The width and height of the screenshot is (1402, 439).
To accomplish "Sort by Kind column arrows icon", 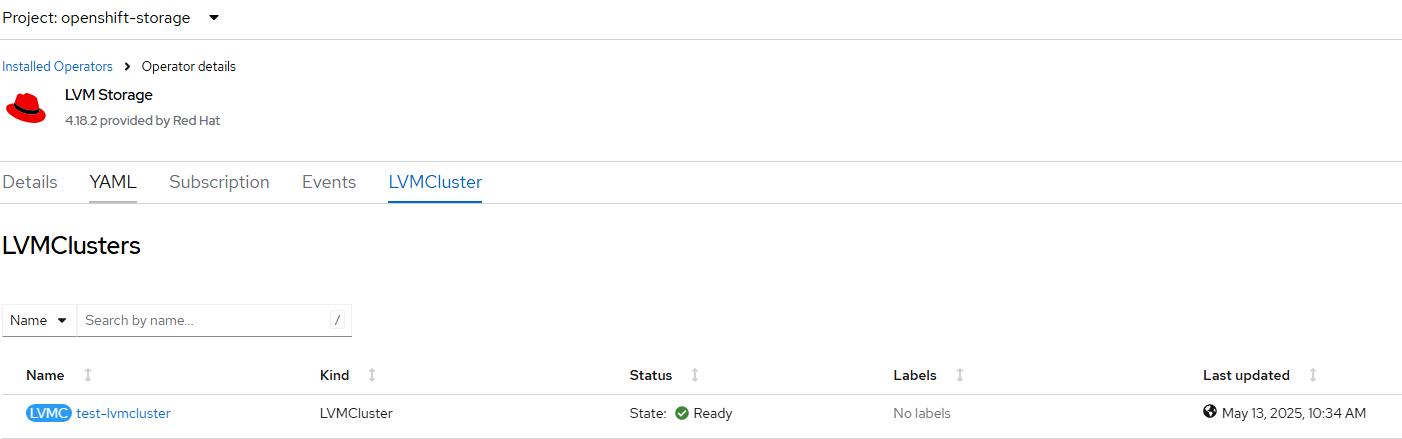I will click(x=372, y=375).
